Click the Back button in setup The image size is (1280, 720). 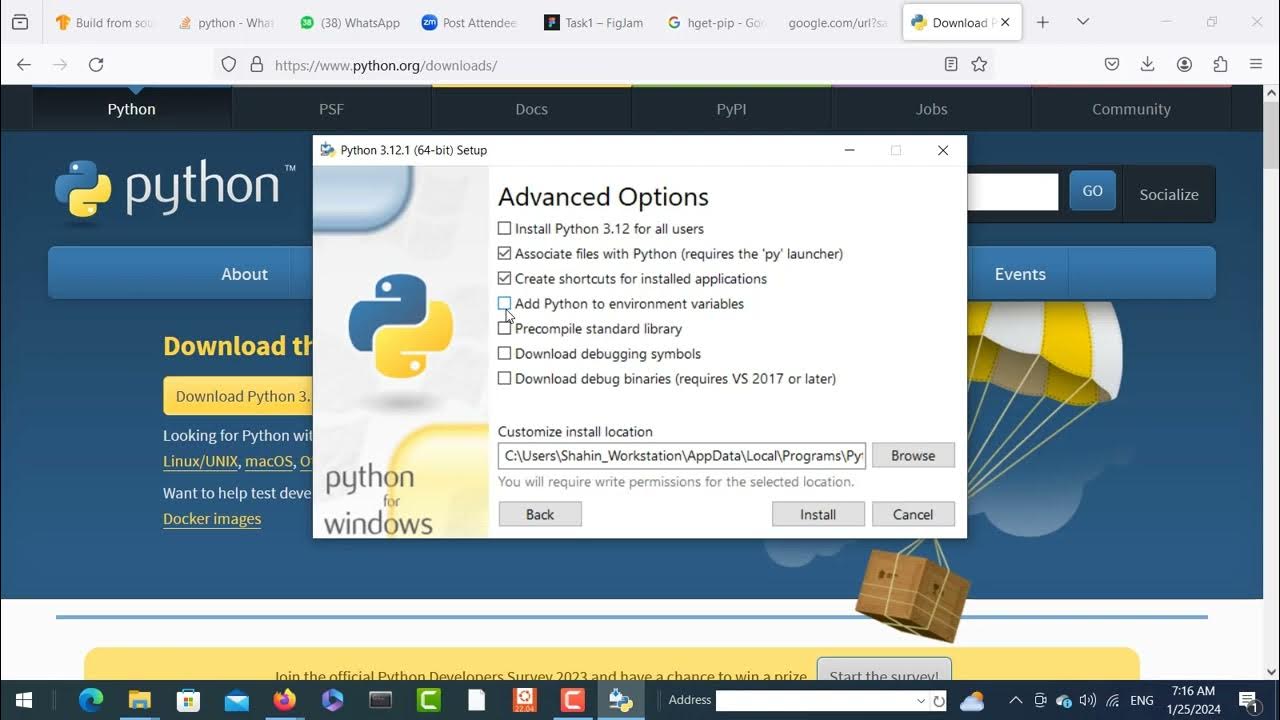(540, 514)
